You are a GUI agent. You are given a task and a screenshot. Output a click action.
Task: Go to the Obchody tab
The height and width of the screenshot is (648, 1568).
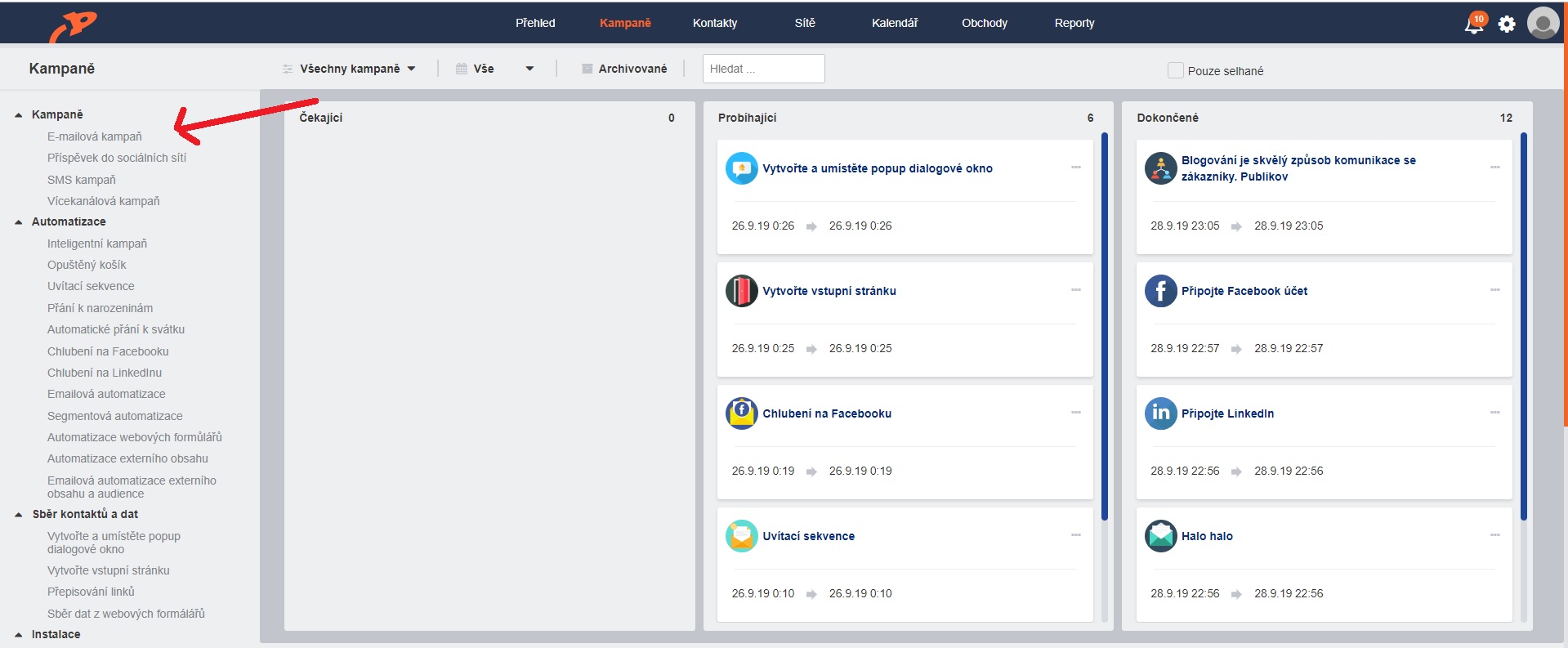point(985,23)
